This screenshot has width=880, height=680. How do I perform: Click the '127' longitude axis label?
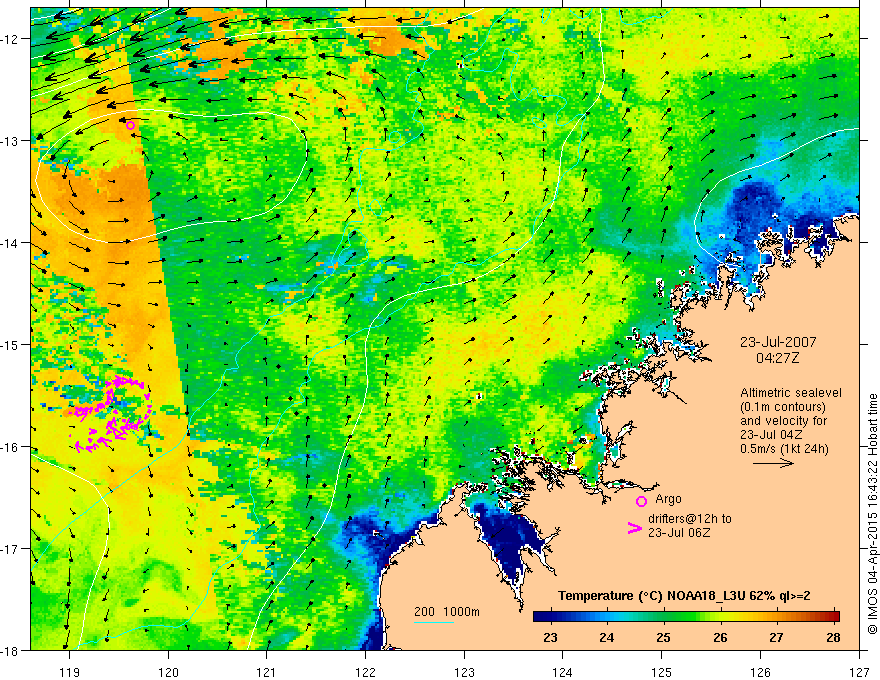point(859,672)
